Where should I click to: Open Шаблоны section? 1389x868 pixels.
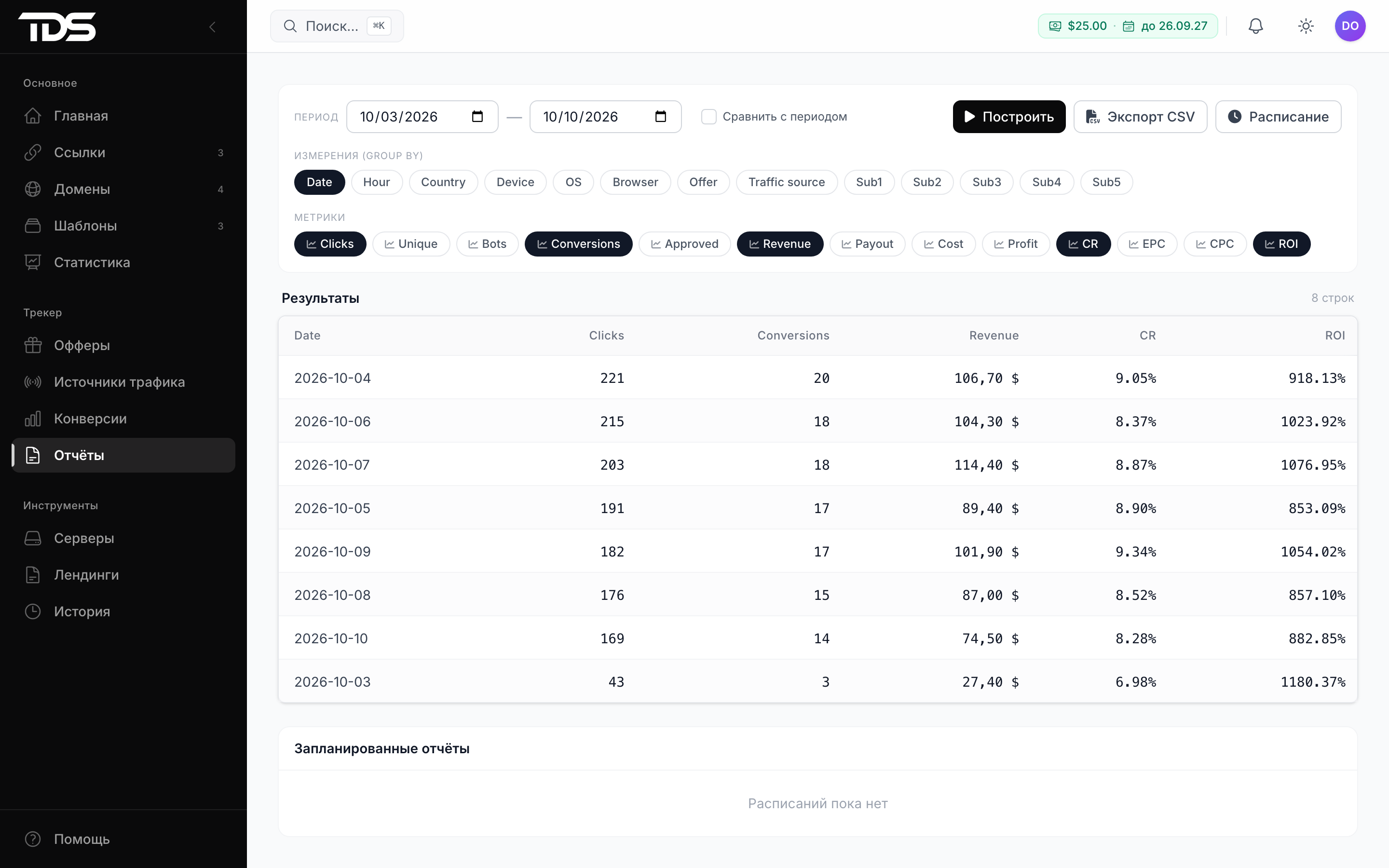123,226
